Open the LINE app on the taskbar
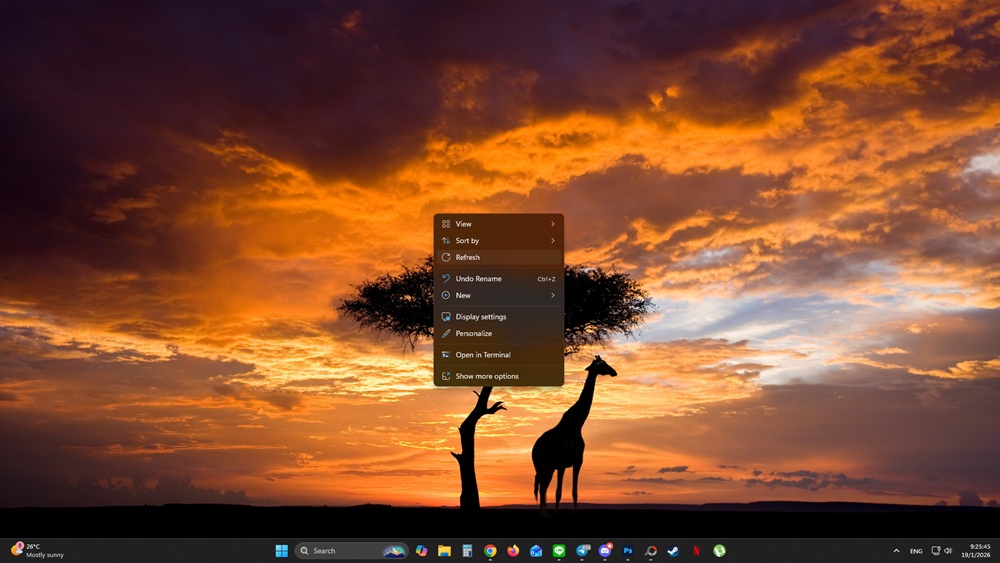This screenshot has width=1000, height=563. click(x=559, y=551)
